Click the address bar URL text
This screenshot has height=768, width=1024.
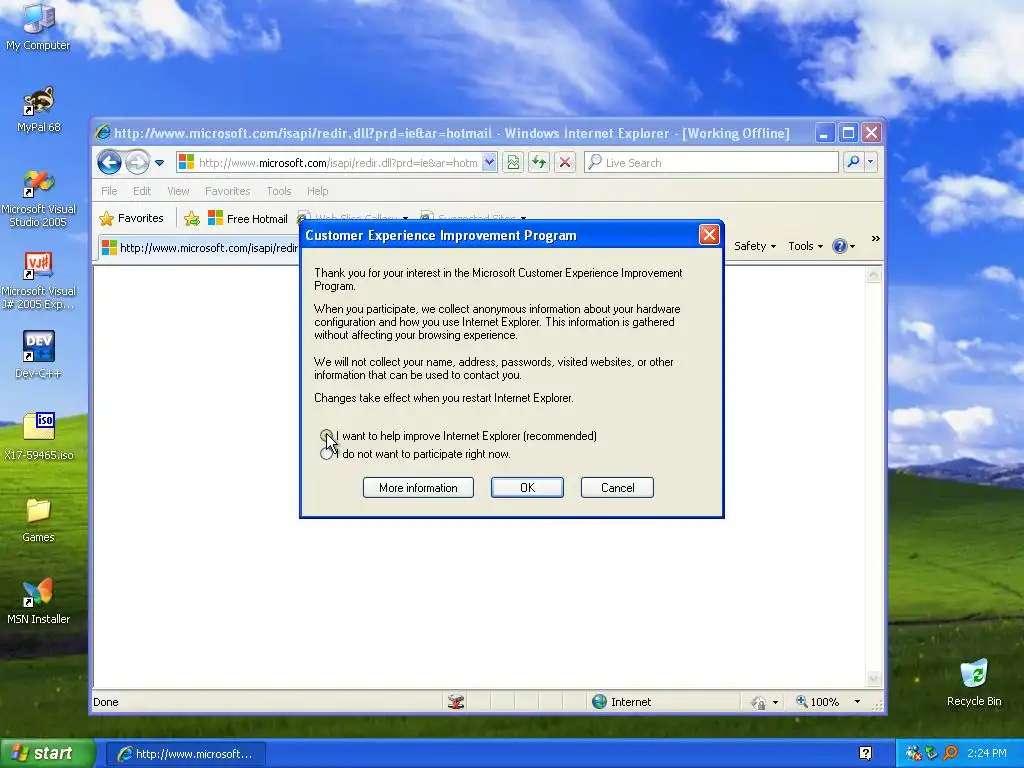coord(338,163)
